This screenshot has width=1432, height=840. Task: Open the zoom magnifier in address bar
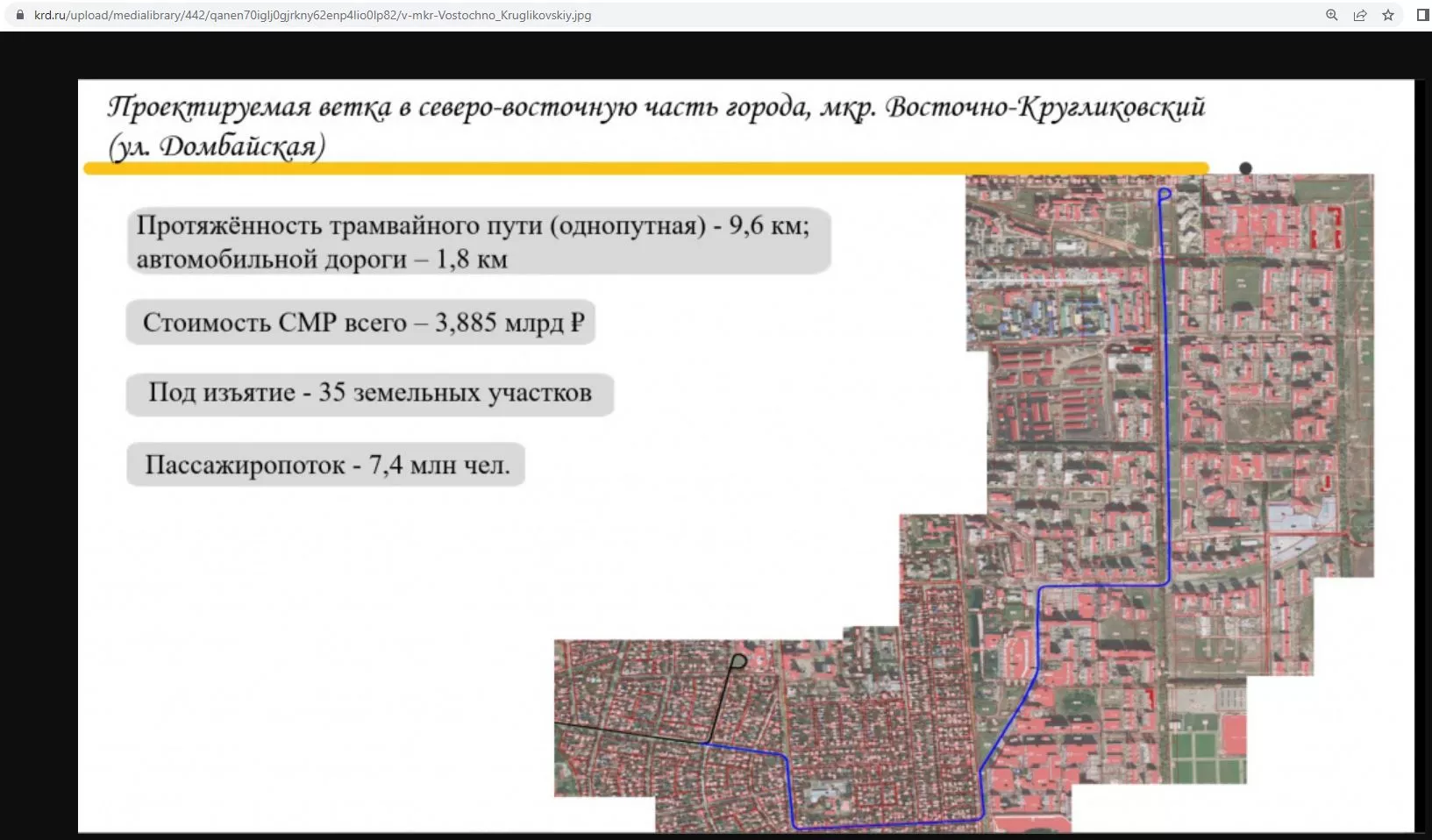[x=1331, y=15]
